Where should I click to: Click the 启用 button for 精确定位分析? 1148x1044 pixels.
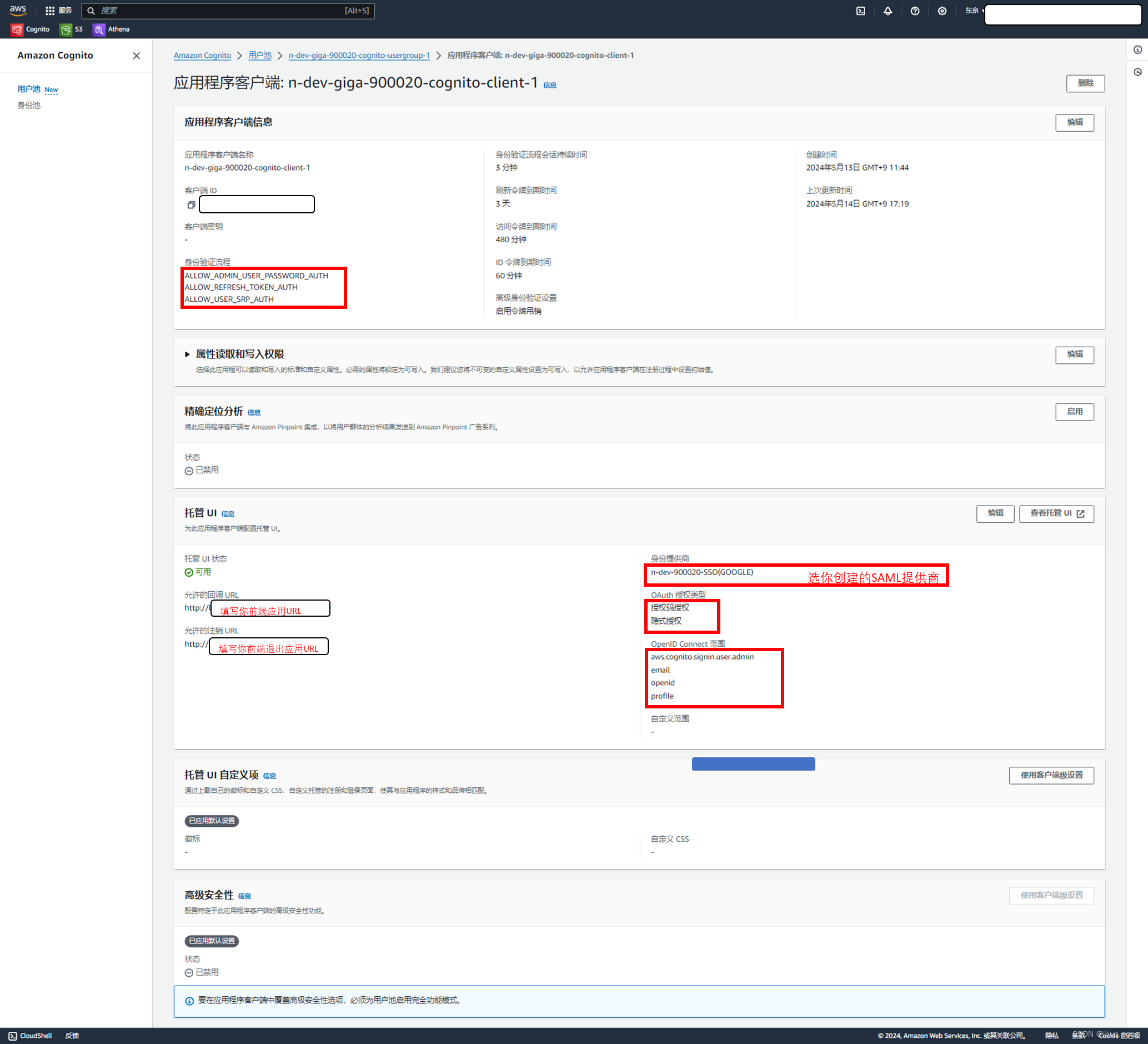[1074, 412]
